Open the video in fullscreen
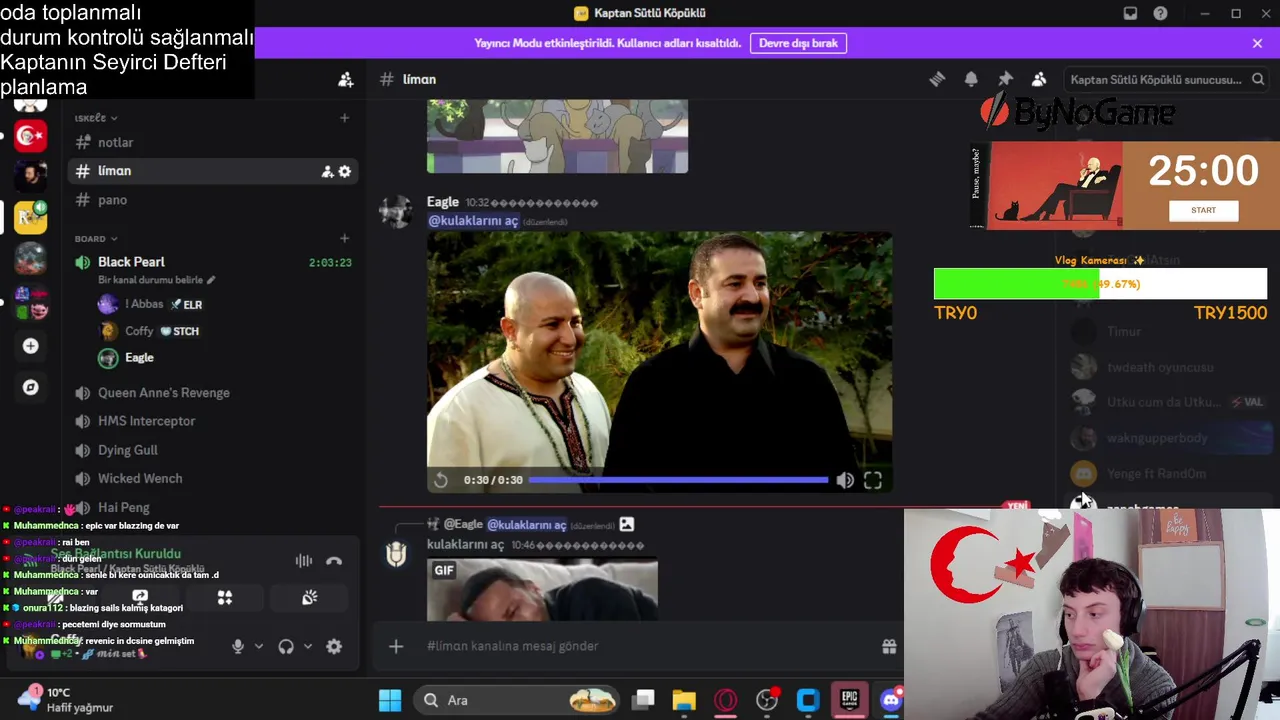The height and width of the screenshot is (720, 1280). [873, 480]
